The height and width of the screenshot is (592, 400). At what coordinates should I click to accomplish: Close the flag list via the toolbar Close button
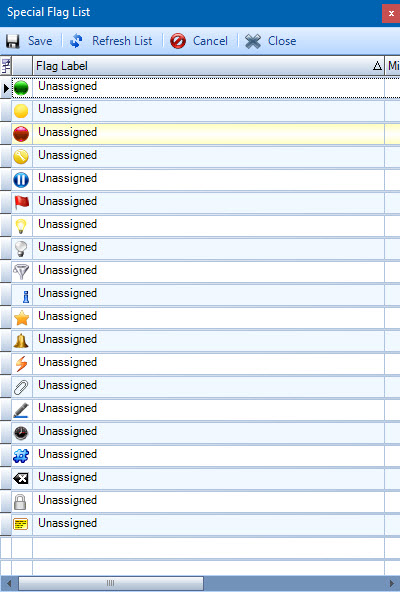270,41
